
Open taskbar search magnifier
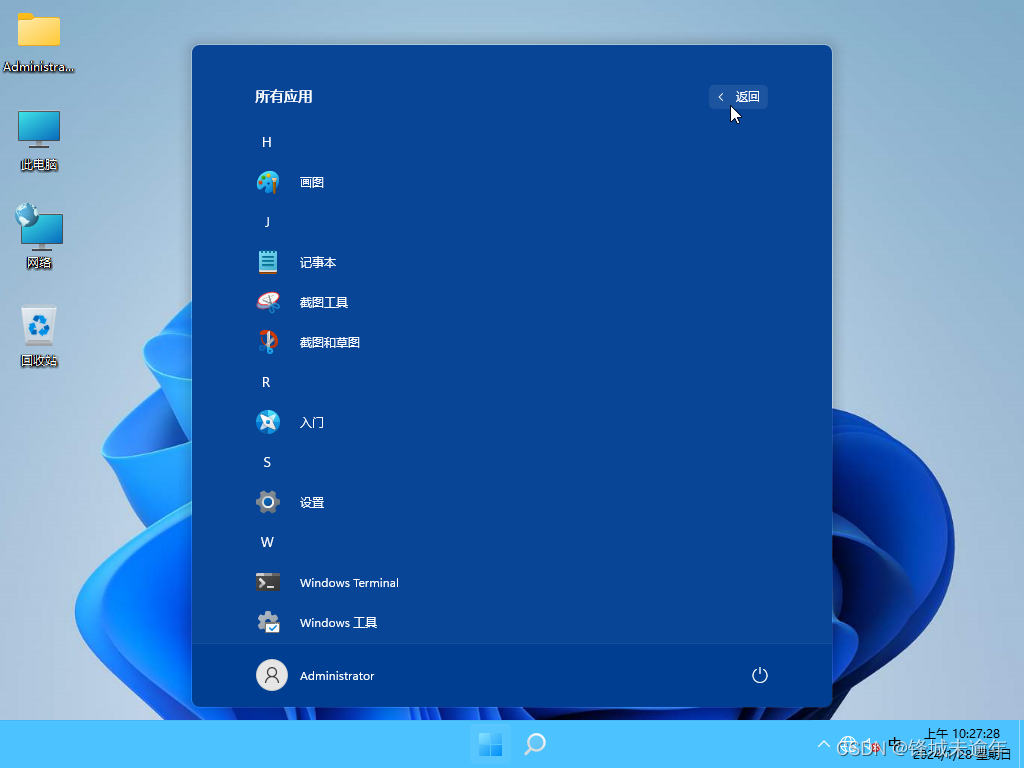click(535, 744)
